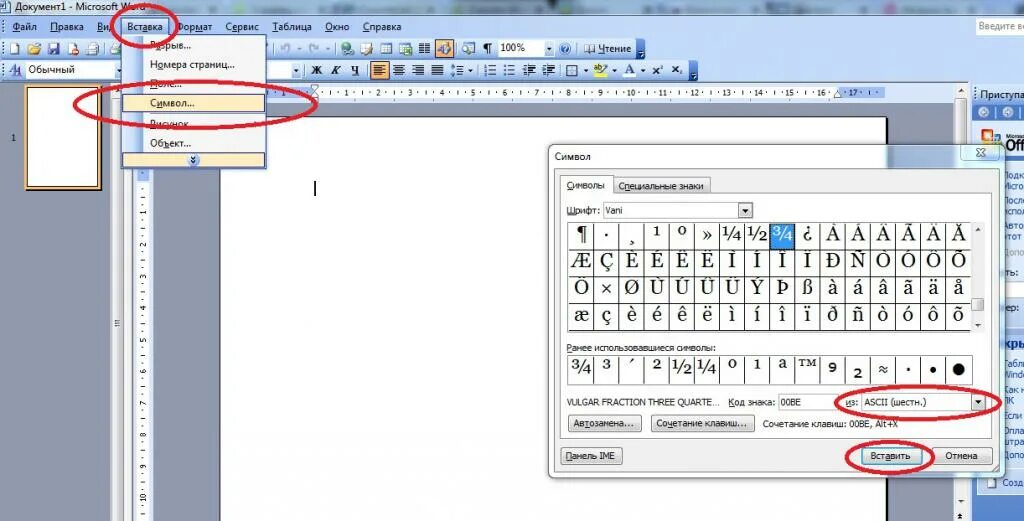Click the Outside Border icon
Viewport: 1024px width, 521px height.
point(572,70)
